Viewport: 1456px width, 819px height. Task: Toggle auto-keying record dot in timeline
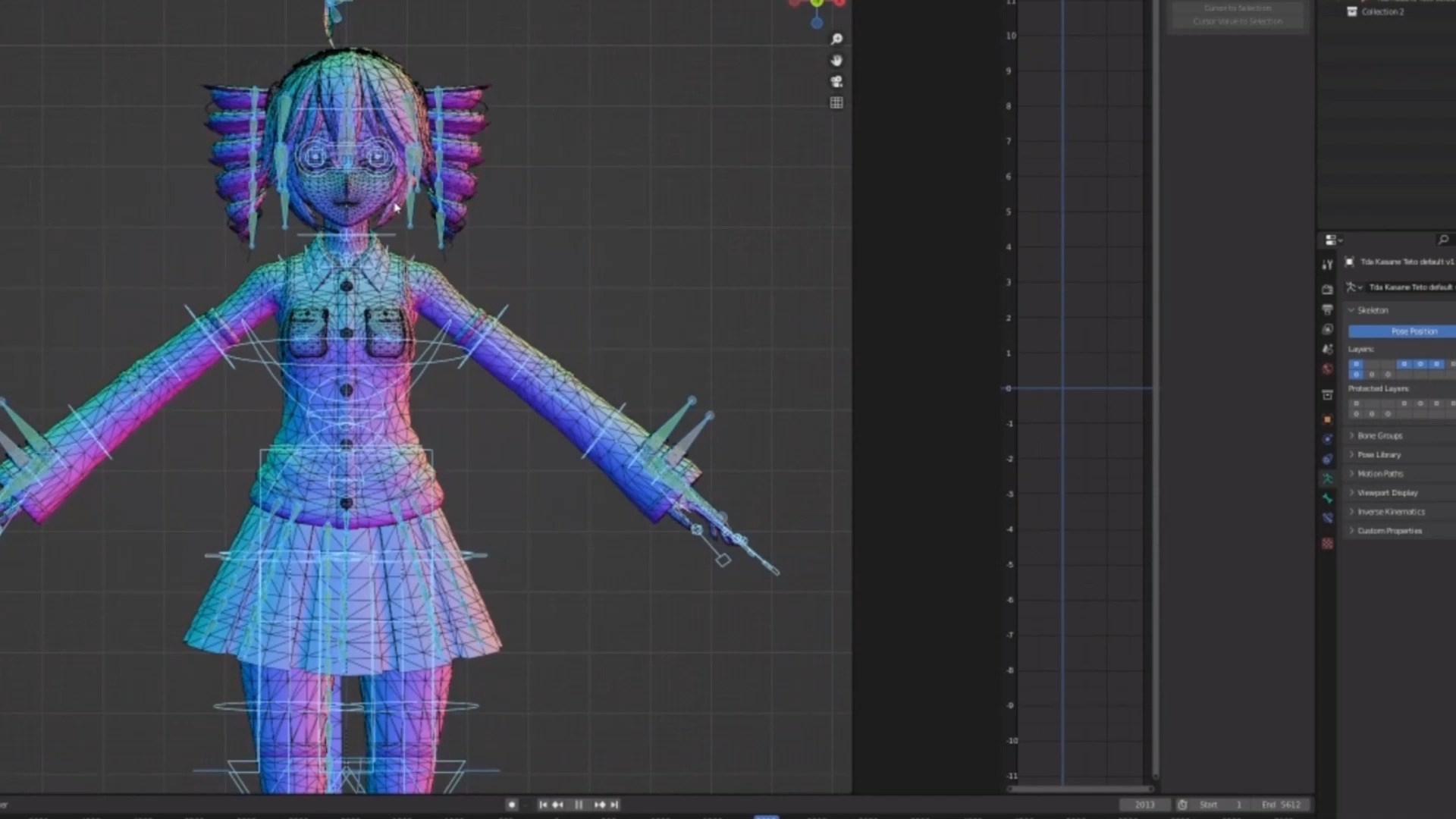pyautogui.click(x=512, y=805)
